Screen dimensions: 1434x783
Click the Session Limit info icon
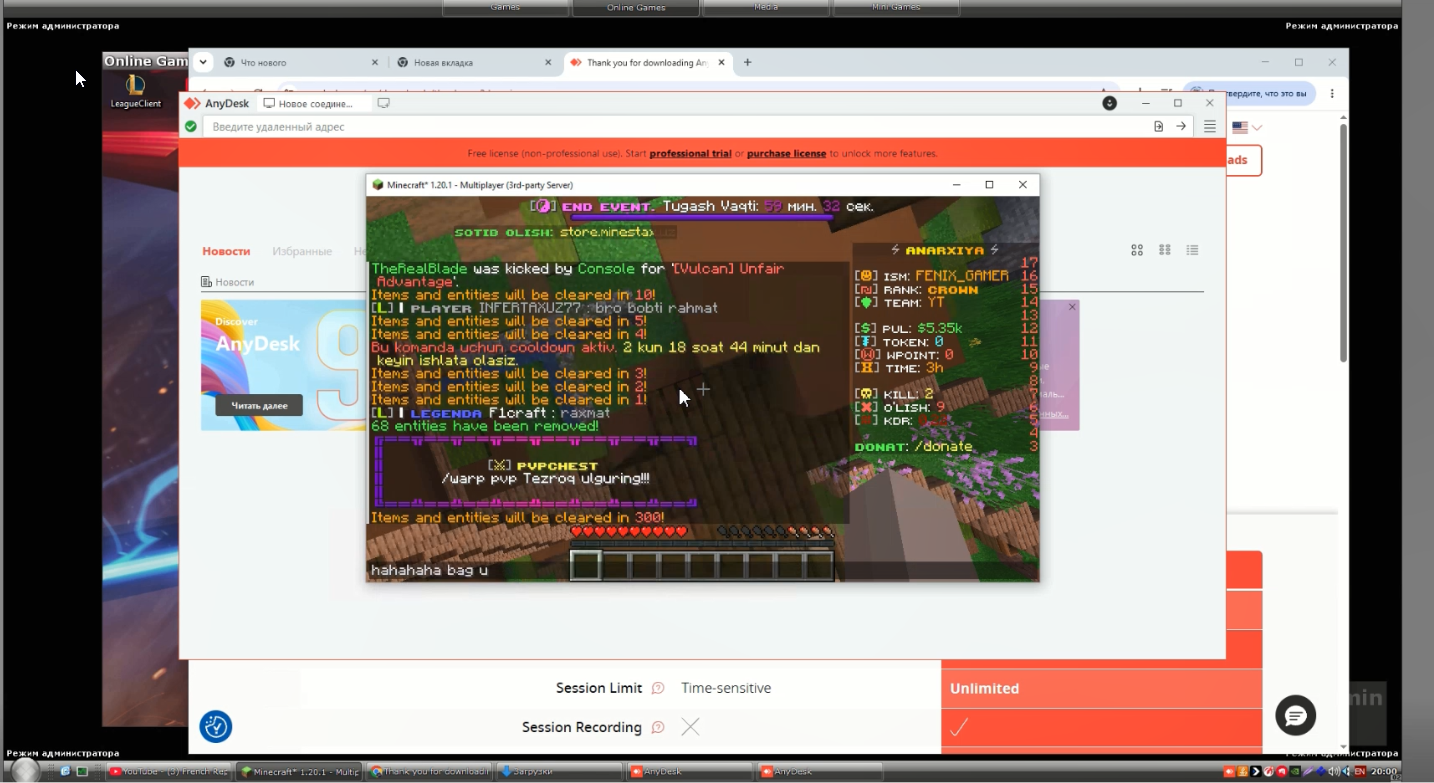[658, 688]
